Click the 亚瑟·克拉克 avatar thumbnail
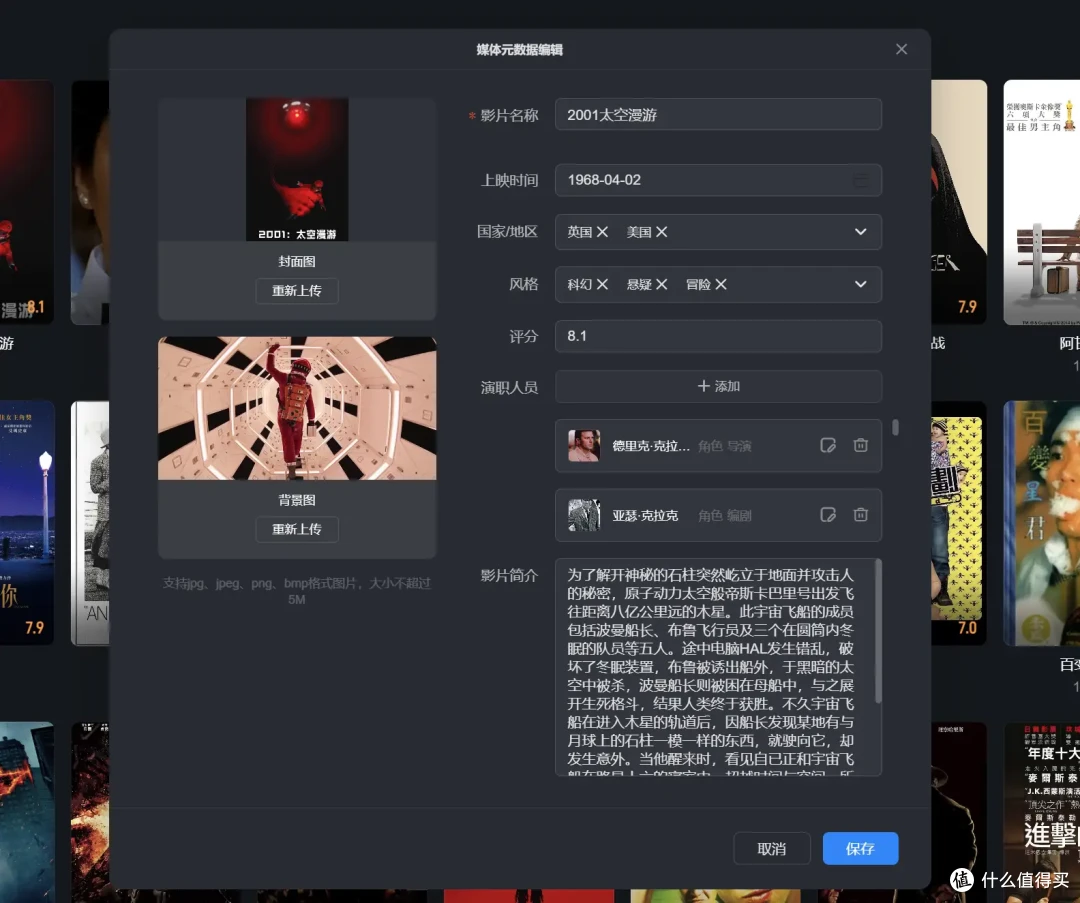Viewport: 1080px width, 903px height. click(x=584, y=515)
